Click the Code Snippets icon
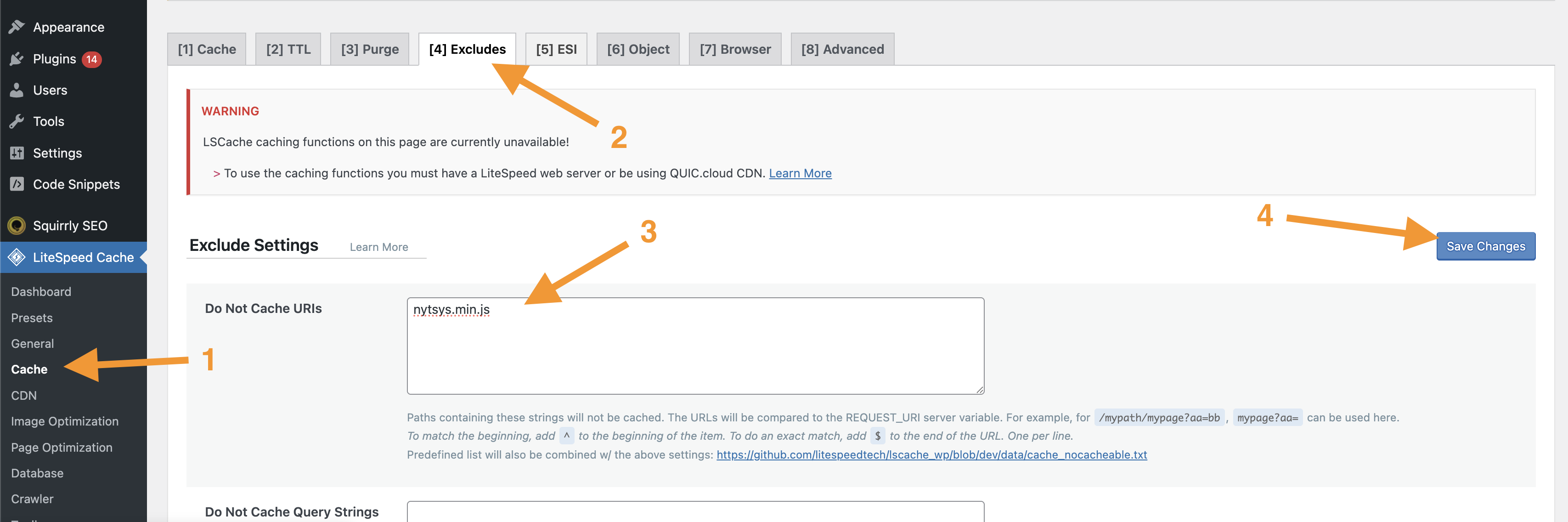Viewport: 1568px width, 522px height. pyautogui.click(x=17, y=184)
